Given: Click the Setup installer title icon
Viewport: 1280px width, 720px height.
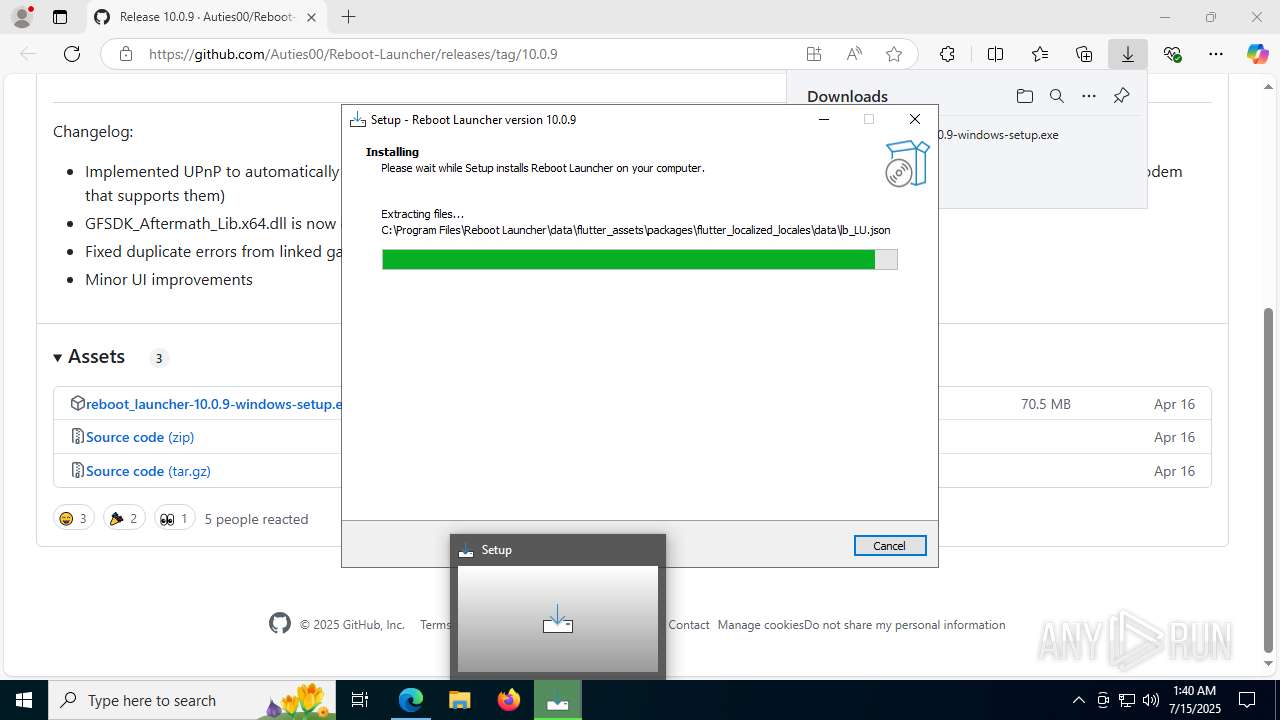Looking at the screenshot, I should tap(357, 120).
